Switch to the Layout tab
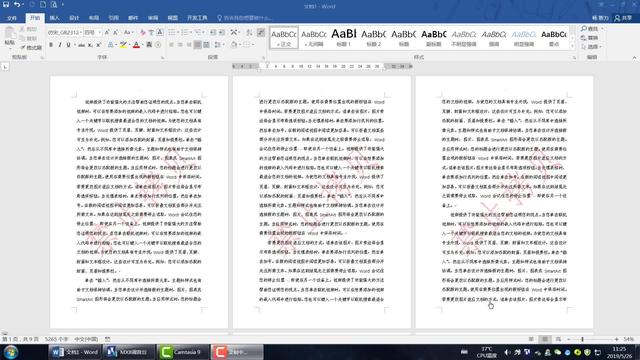640x360 pixels. (x=93, y=18)
